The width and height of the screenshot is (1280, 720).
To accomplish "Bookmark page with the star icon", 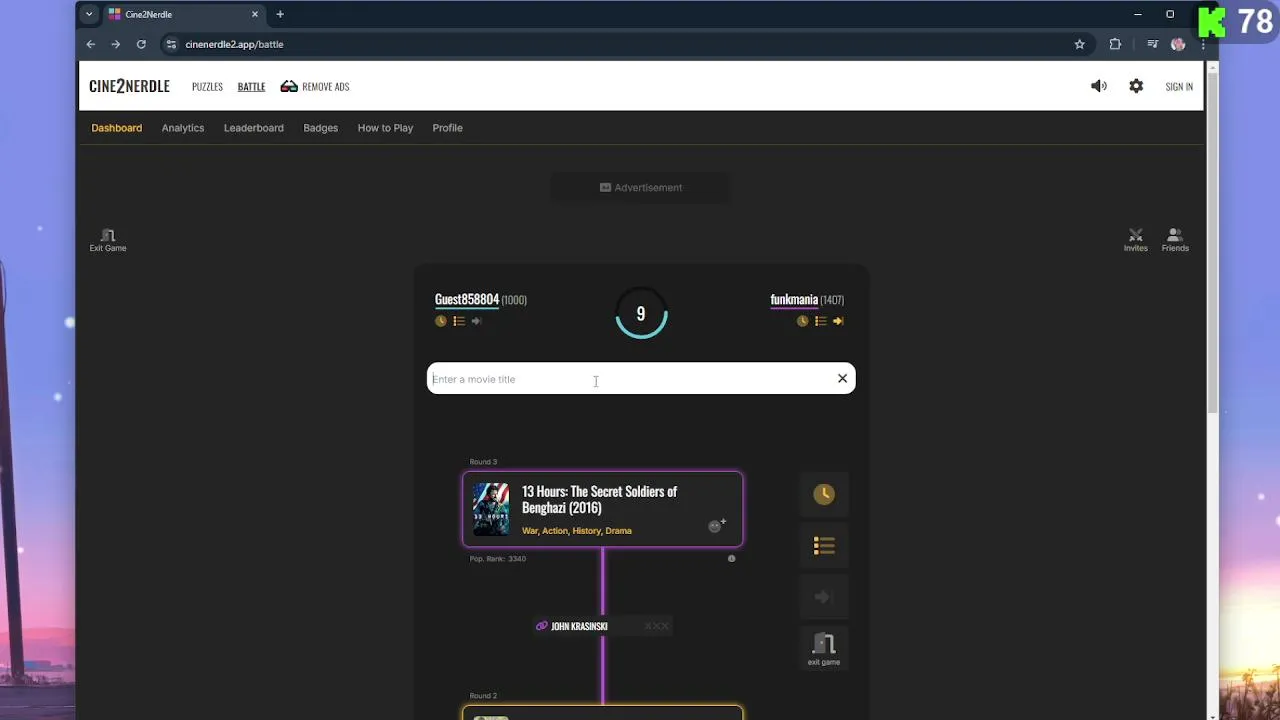I will [x=1080, y=44].
